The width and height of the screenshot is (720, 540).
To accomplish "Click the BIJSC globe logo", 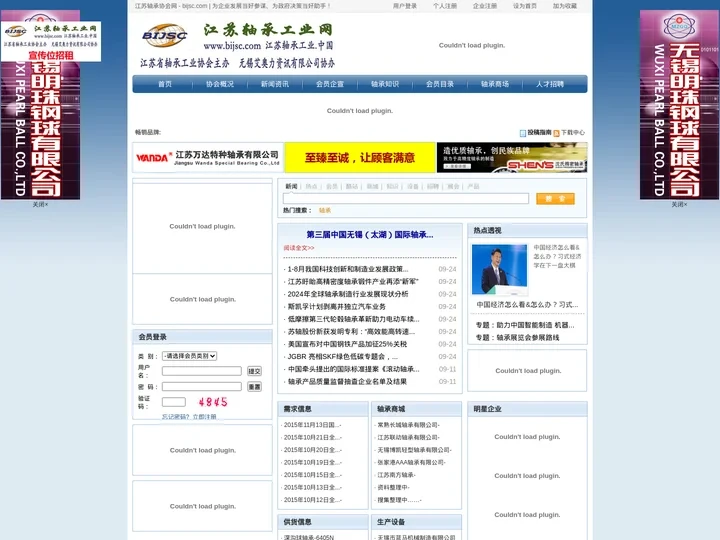I will point(165,35).
